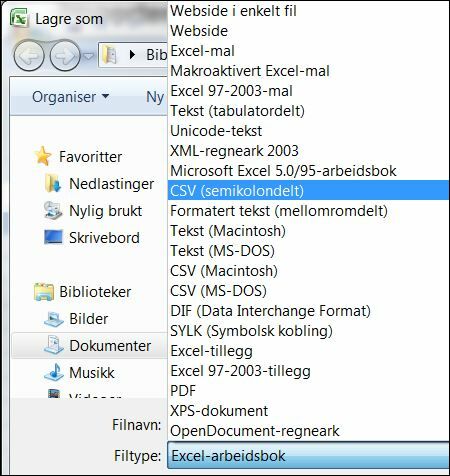This screenshot has width=450, height=476.
Task: Go back with the Back arrow button
Action: click(29, 56)
